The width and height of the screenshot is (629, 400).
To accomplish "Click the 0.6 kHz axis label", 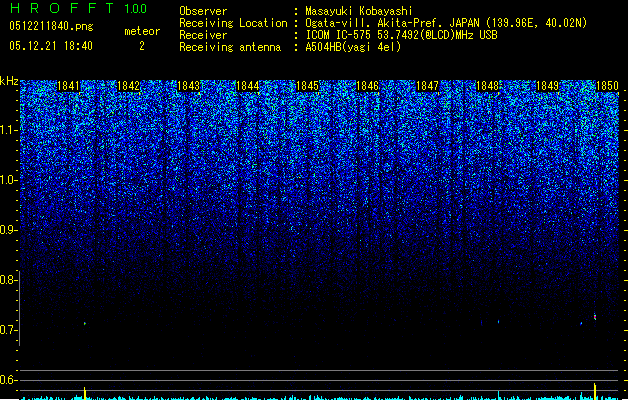I will (8, 380).
